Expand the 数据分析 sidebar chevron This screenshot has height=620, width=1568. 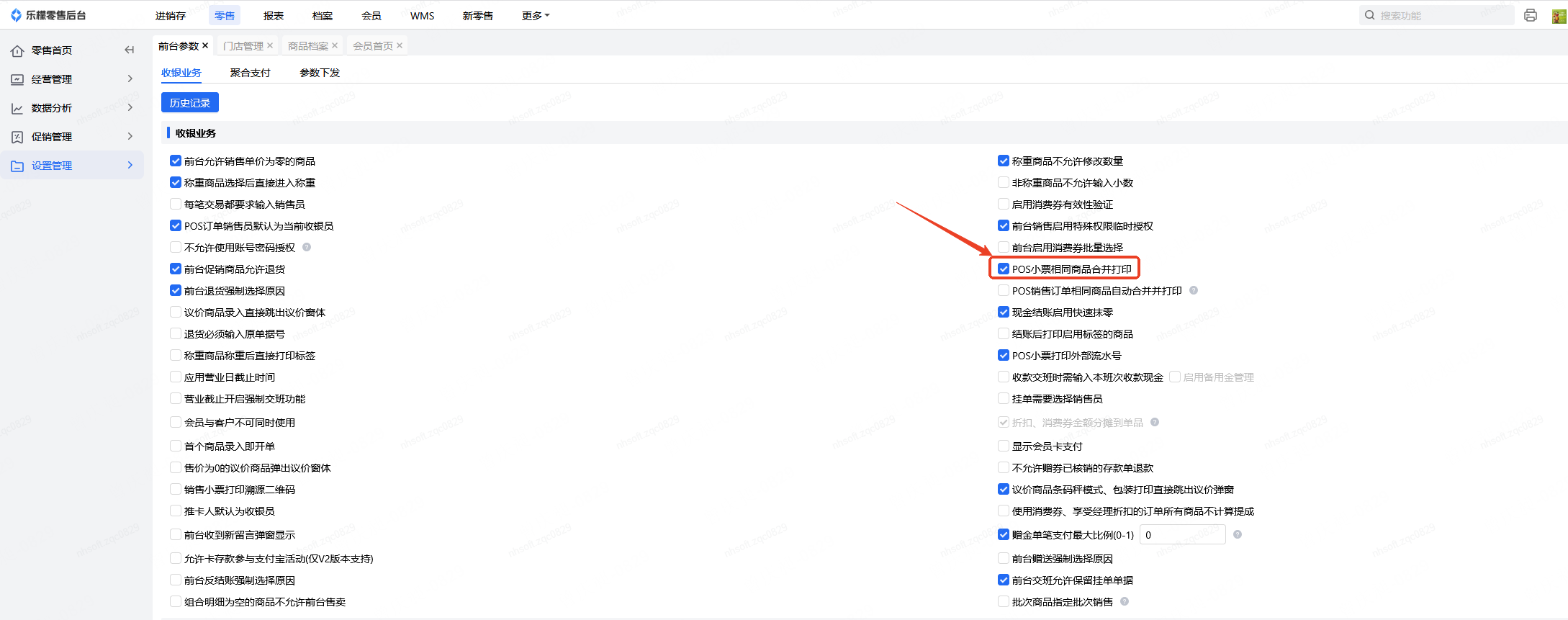(130, 107)
